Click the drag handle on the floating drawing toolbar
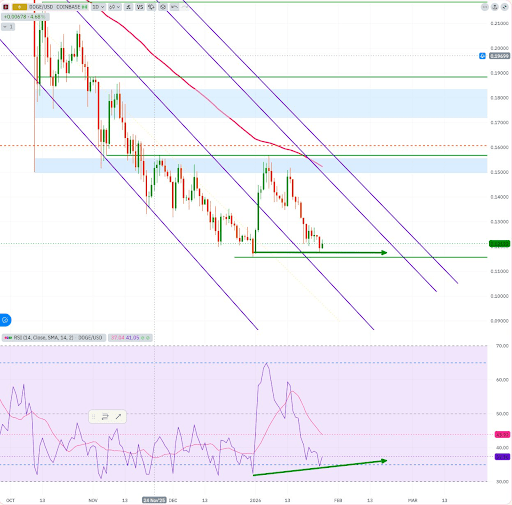512x505 pixels. tap(94, 417)
